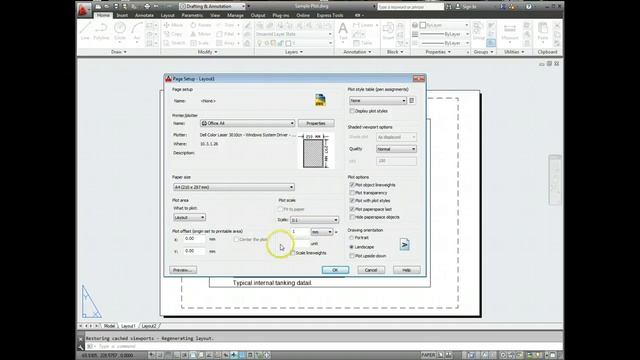Select the Line tool in Draw panel
This screenshot has width=640, height=360.
click(x=85, y=31)
